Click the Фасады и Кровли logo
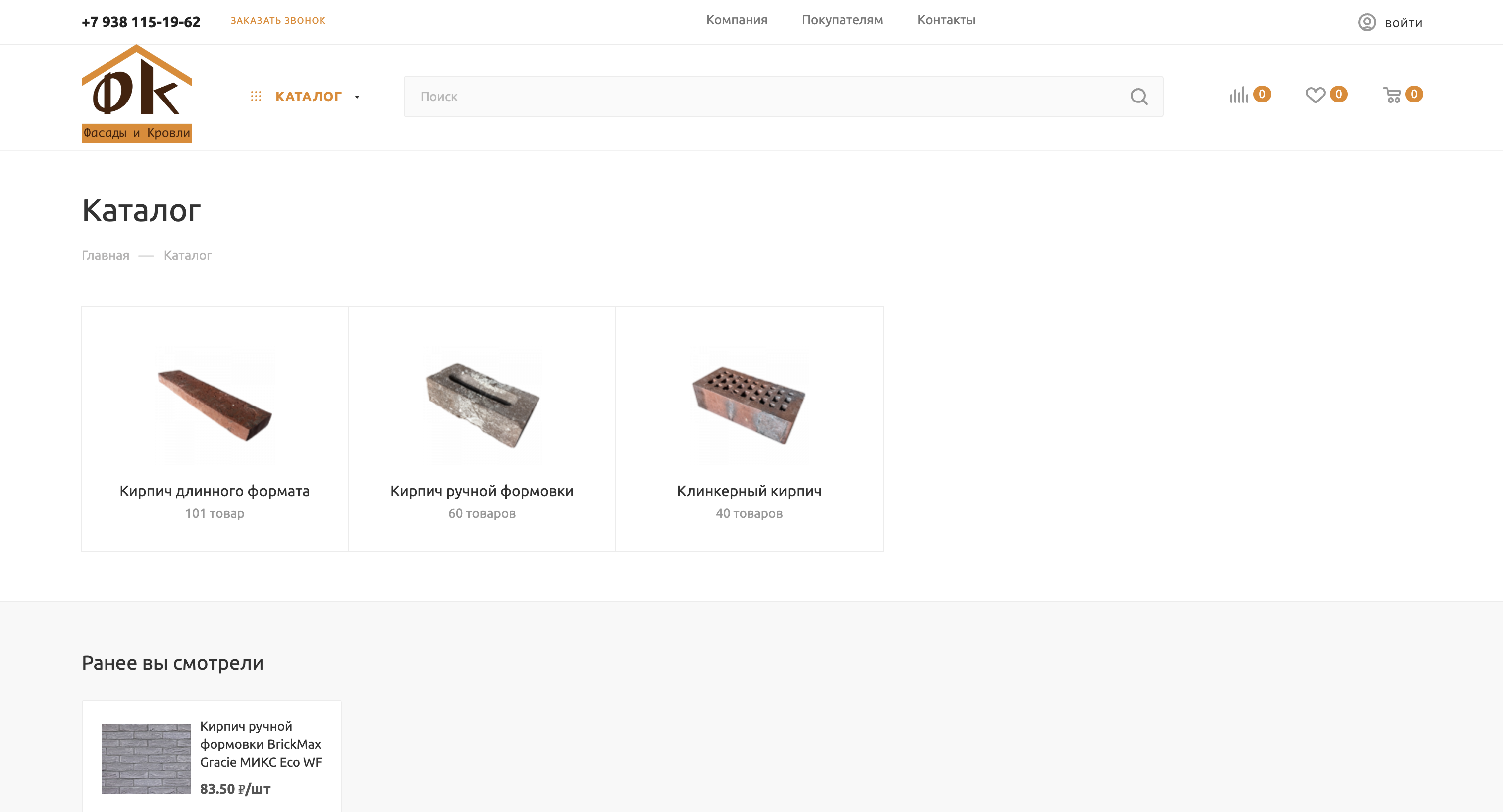 136,94
